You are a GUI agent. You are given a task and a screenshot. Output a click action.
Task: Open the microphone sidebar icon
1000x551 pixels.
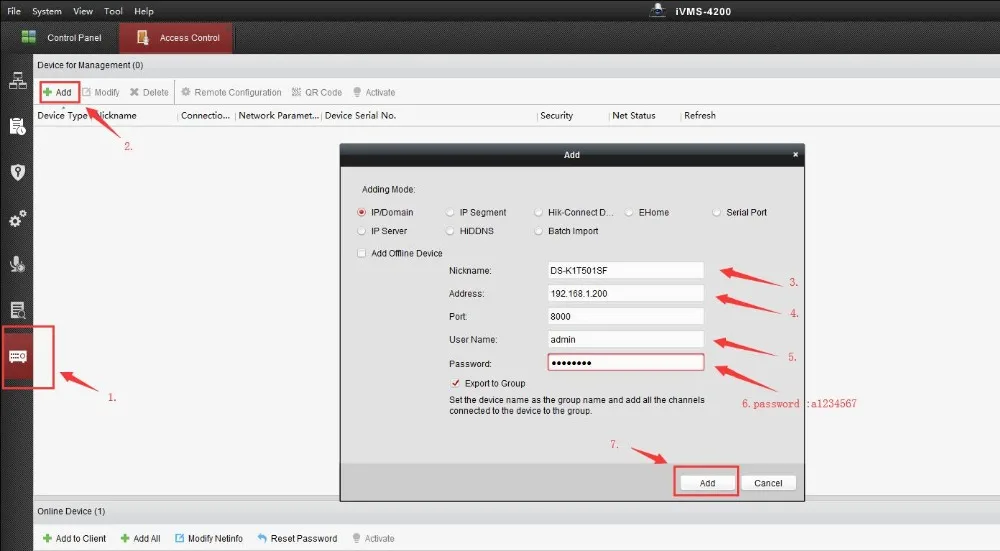tap(17, 264)
